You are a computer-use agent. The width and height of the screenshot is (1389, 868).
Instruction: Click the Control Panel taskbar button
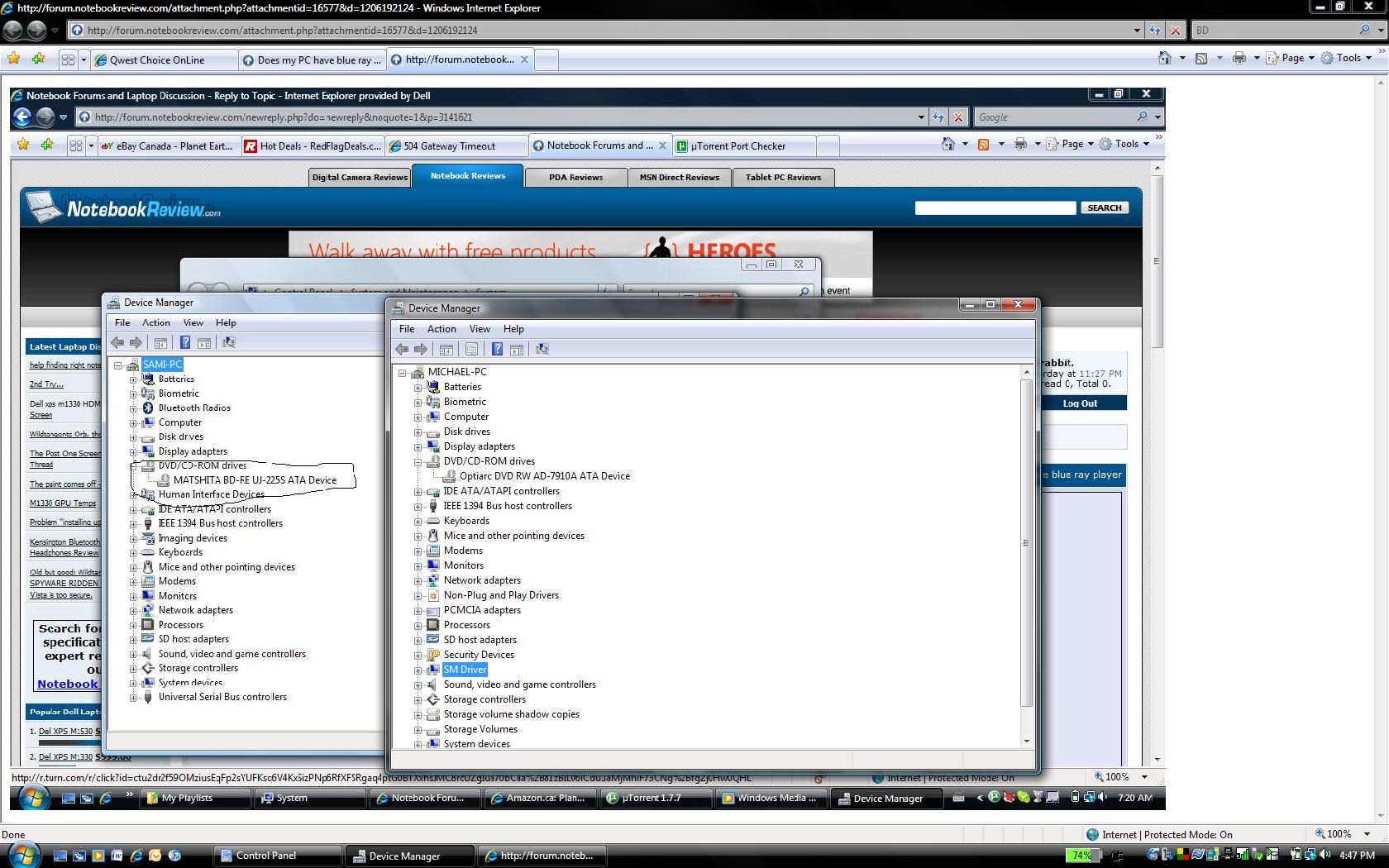coord(278,856)
